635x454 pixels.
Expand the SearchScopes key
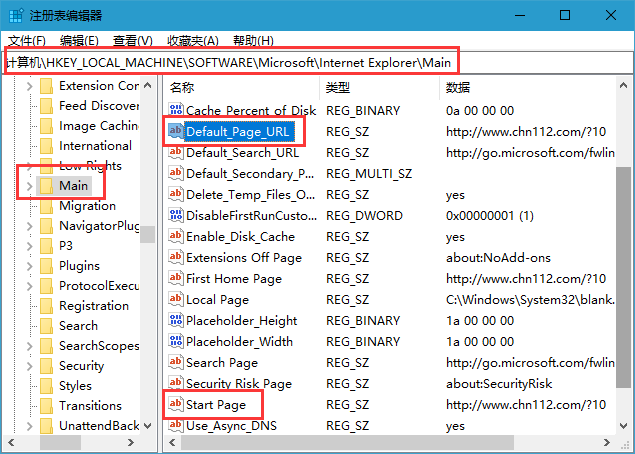[29, 346]
